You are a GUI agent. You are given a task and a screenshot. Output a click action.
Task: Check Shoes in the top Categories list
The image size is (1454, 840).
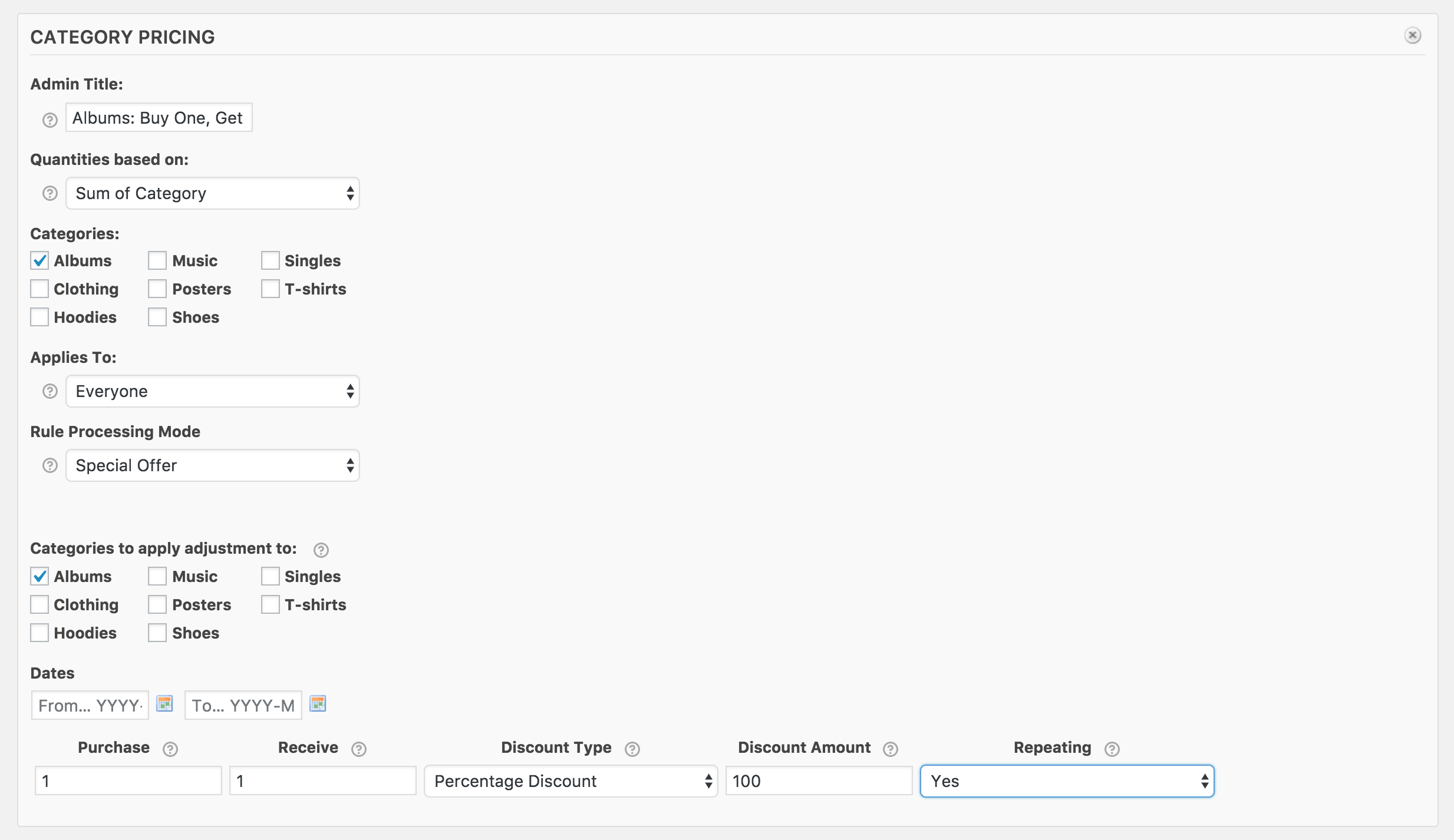157,317
